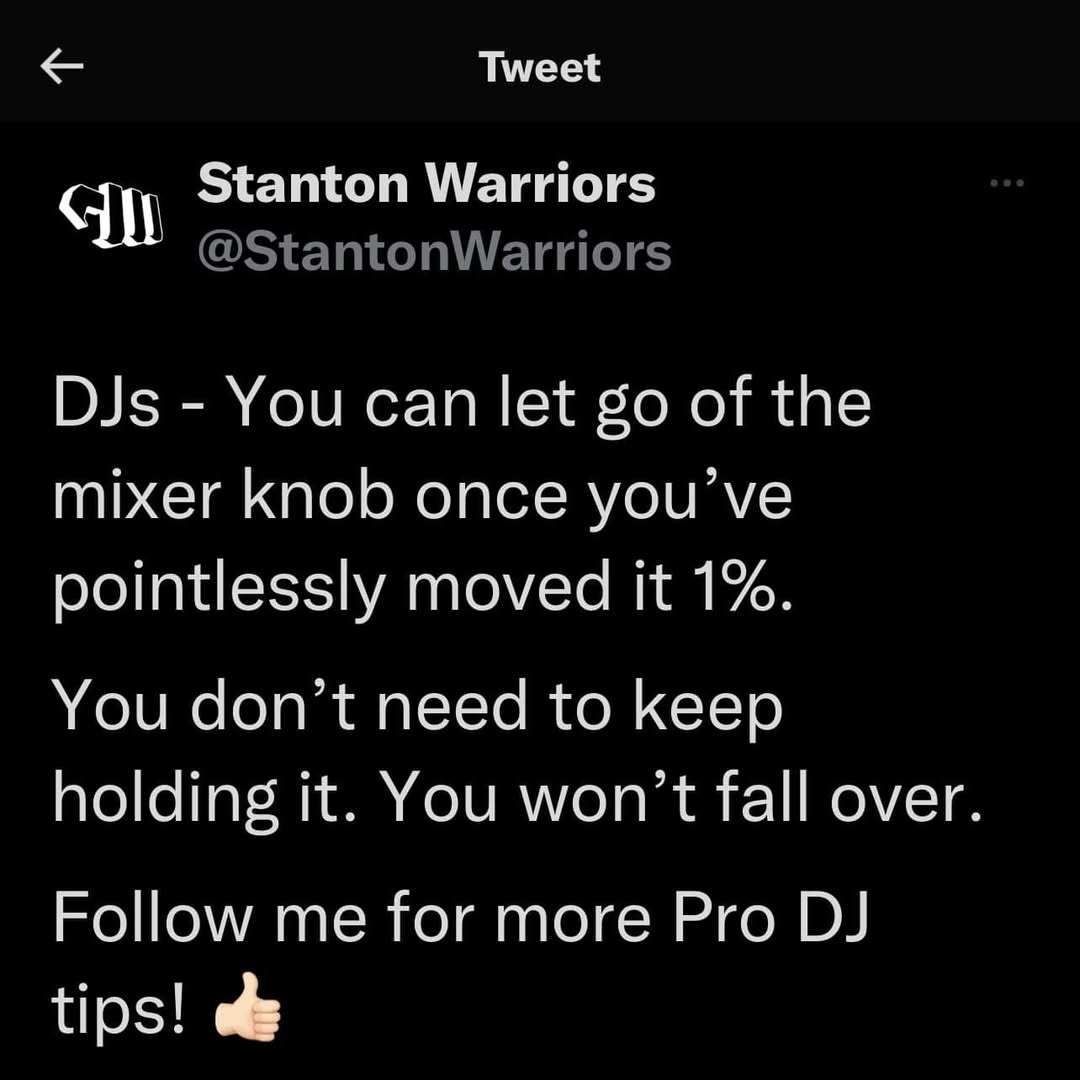This screenshot has width=1080, height=1080.
Task: Click the word Warriors in the display name
Action: tap(539, 183)
